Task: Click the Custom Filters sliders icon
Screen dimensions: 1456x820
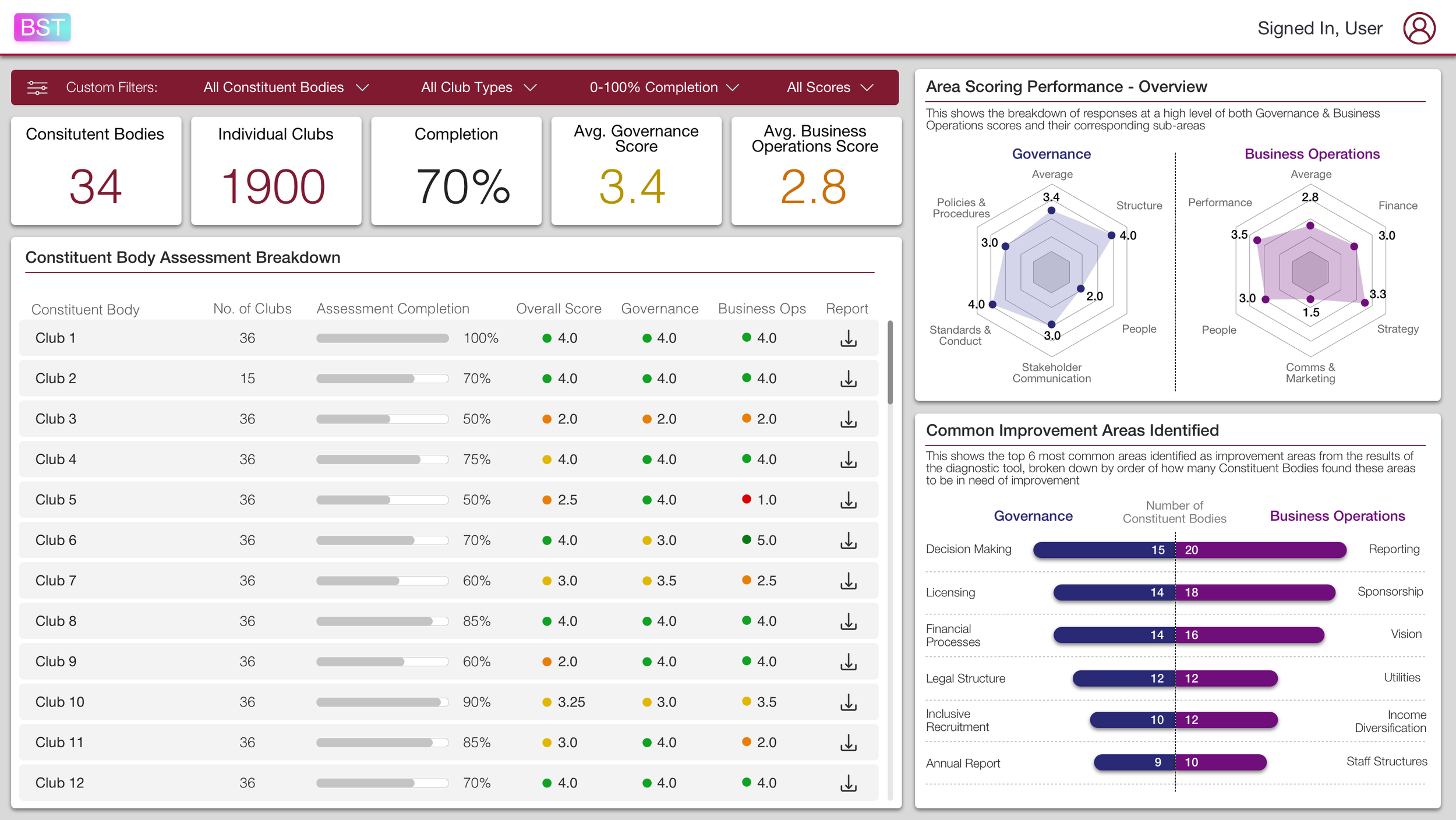Action: tap(37, 87)
